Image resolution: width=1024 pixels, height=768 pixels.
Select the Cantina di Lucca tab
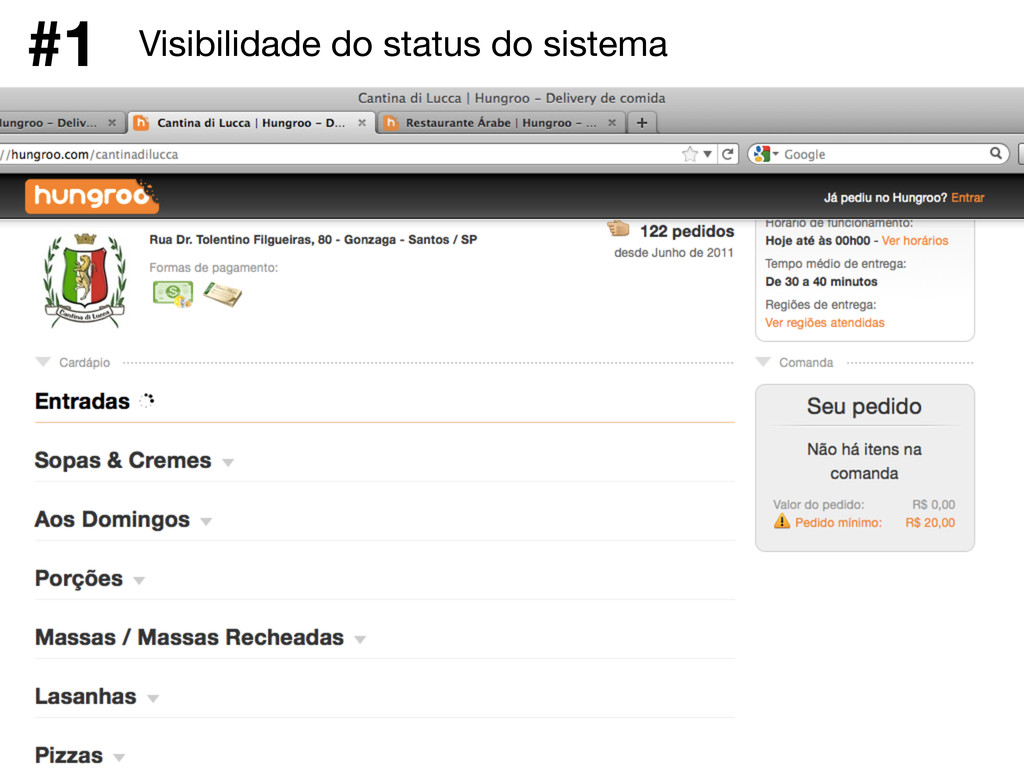coord(251,123)
